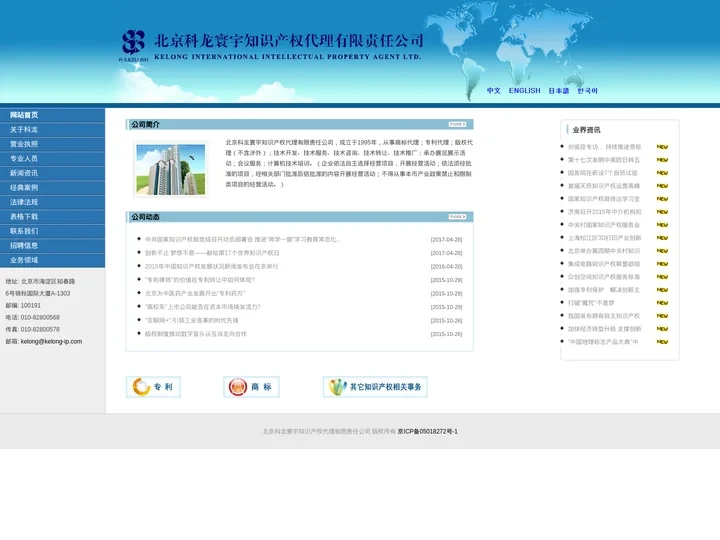Switch language to 日本語
The width and height of the screenshot is (720, 540).
click(x=559, y=91)
